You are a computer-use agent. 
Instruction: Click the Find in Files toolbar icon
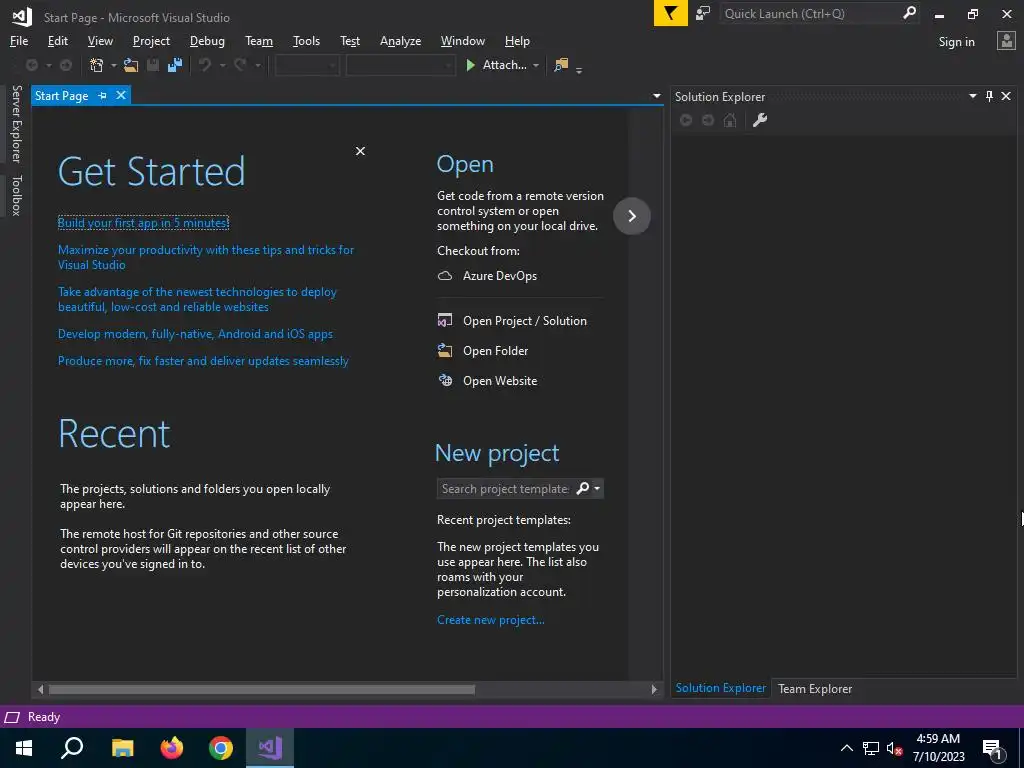tap(561, 65)
